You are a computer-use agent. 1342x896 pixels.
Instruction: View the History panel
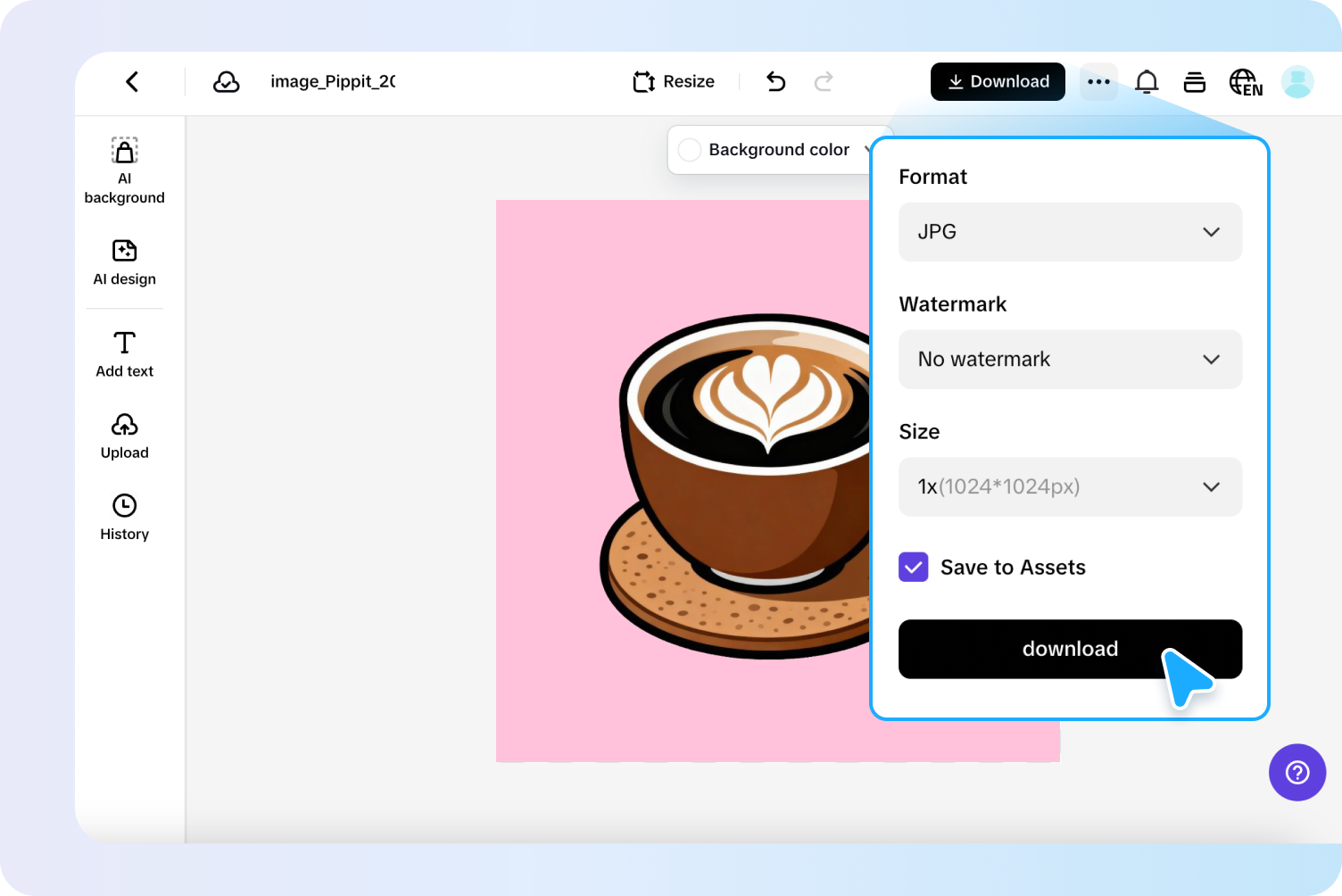point(124,518)
